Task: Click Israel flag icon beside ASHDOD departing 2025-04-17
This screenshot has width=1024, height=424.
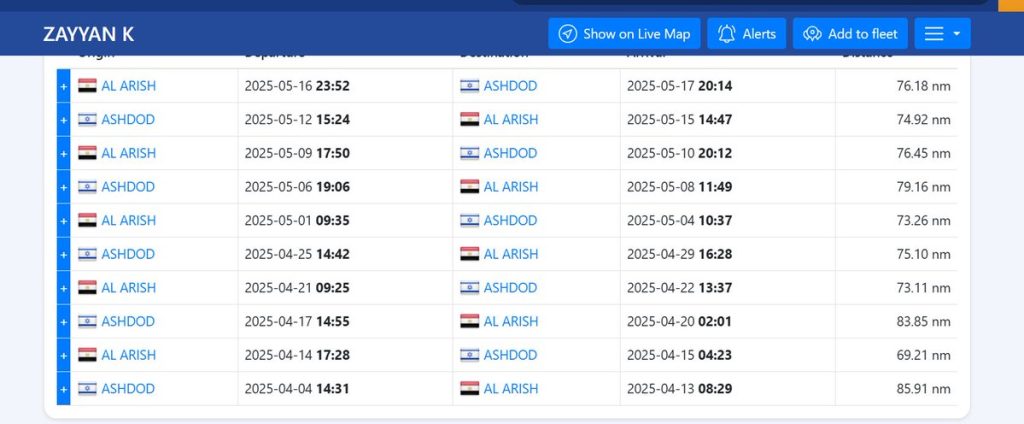Action: tap(87, 321)
